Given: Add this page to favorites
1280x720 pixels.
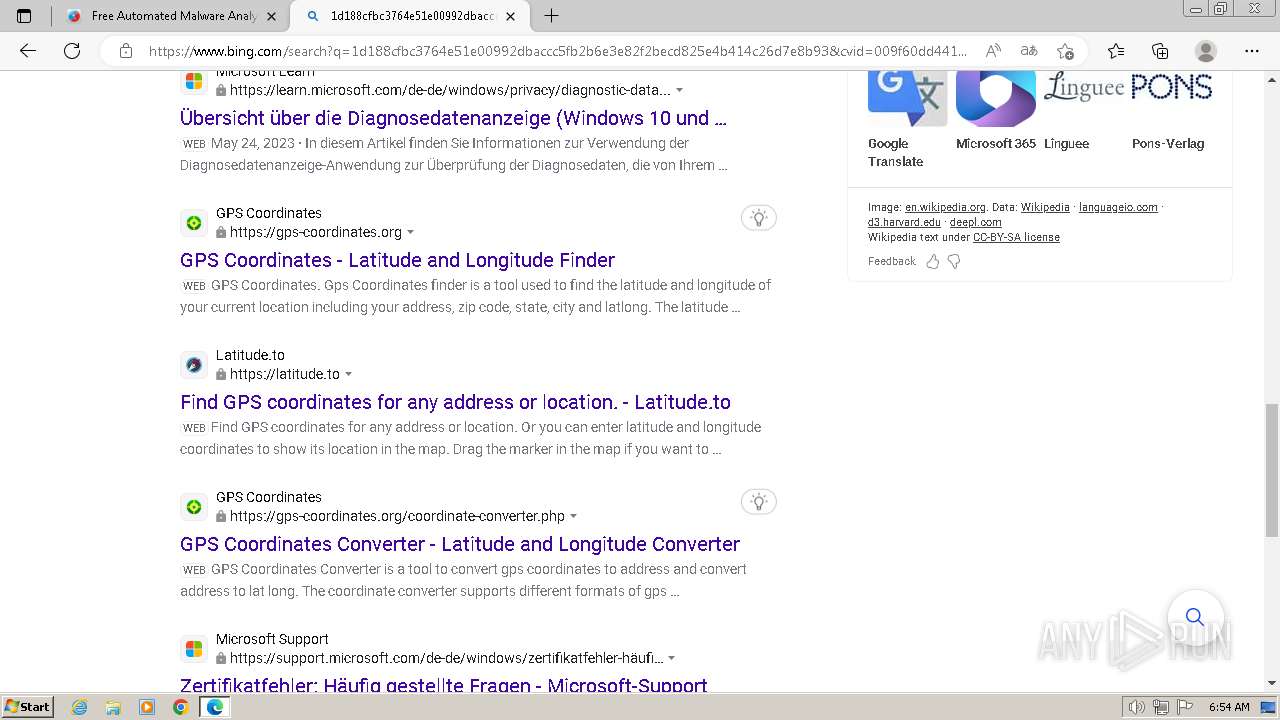Looking at the screenshot, I should point(1065,51).
